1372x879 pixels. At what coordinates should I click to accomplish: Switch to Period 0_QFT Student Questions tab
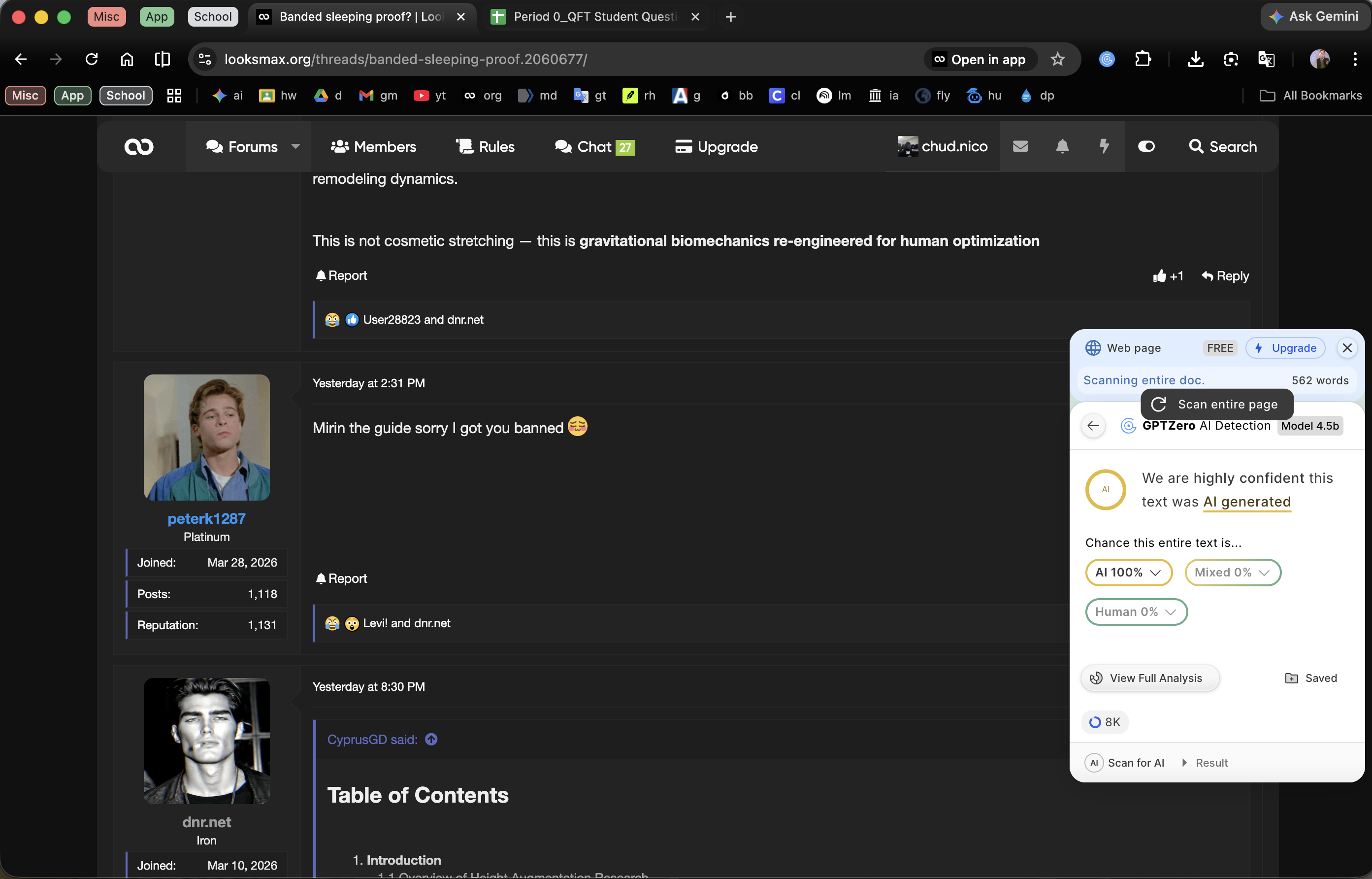[595, 17]
